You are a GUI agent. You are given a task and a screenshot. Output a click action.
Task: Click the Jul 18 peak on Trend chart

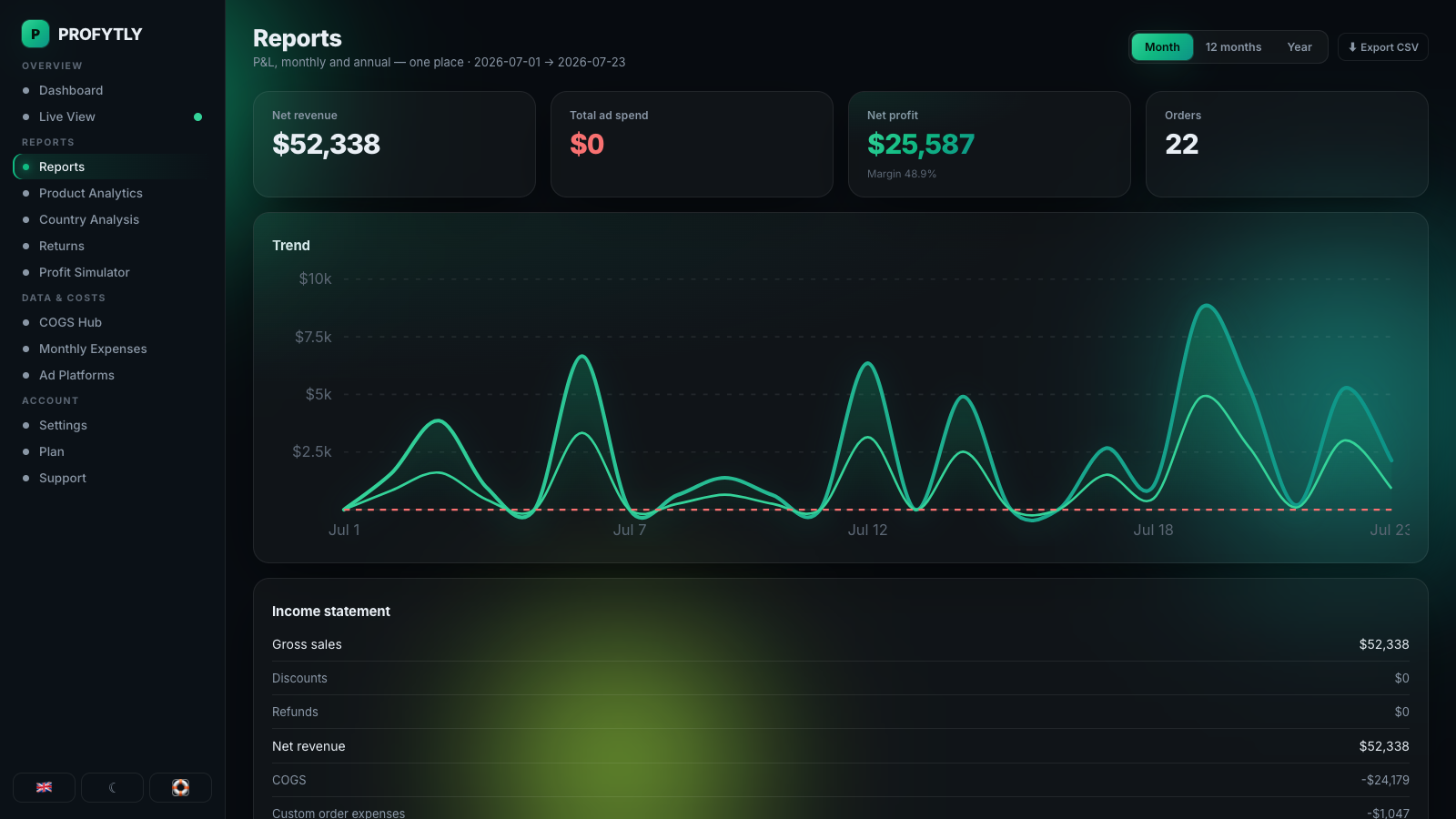(x=1208, y=307)
